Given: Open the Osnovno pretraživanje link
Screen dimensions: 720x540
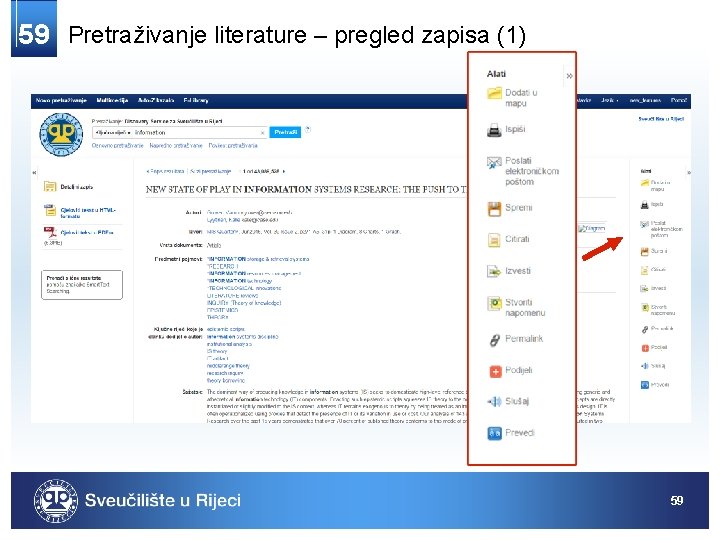Looking at the screenshot, I should (118, 146).
